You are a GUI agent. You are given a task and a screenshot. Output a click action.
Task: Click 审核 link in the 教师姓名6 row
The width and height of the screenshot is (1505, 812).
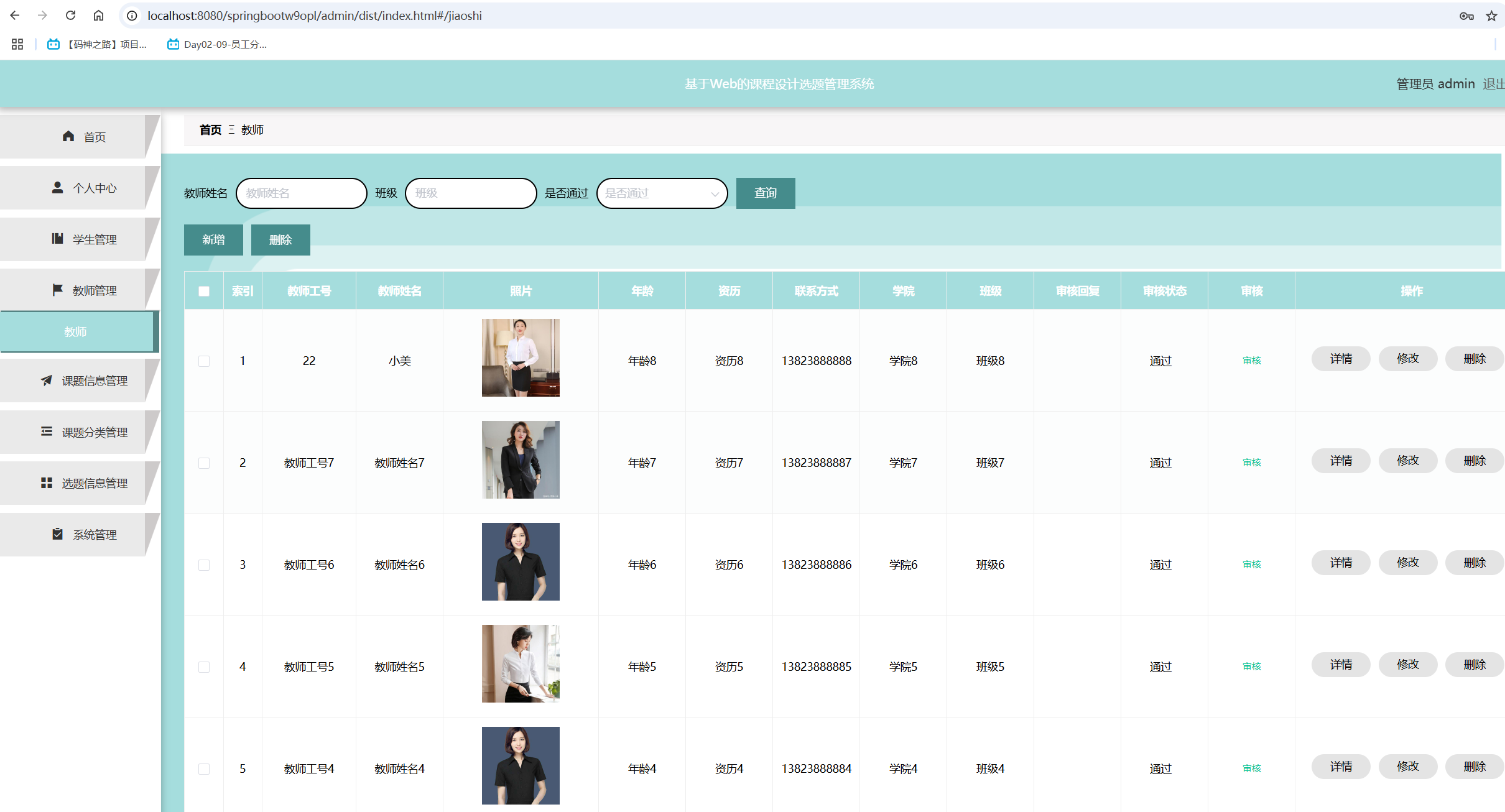coord(1252,565)
